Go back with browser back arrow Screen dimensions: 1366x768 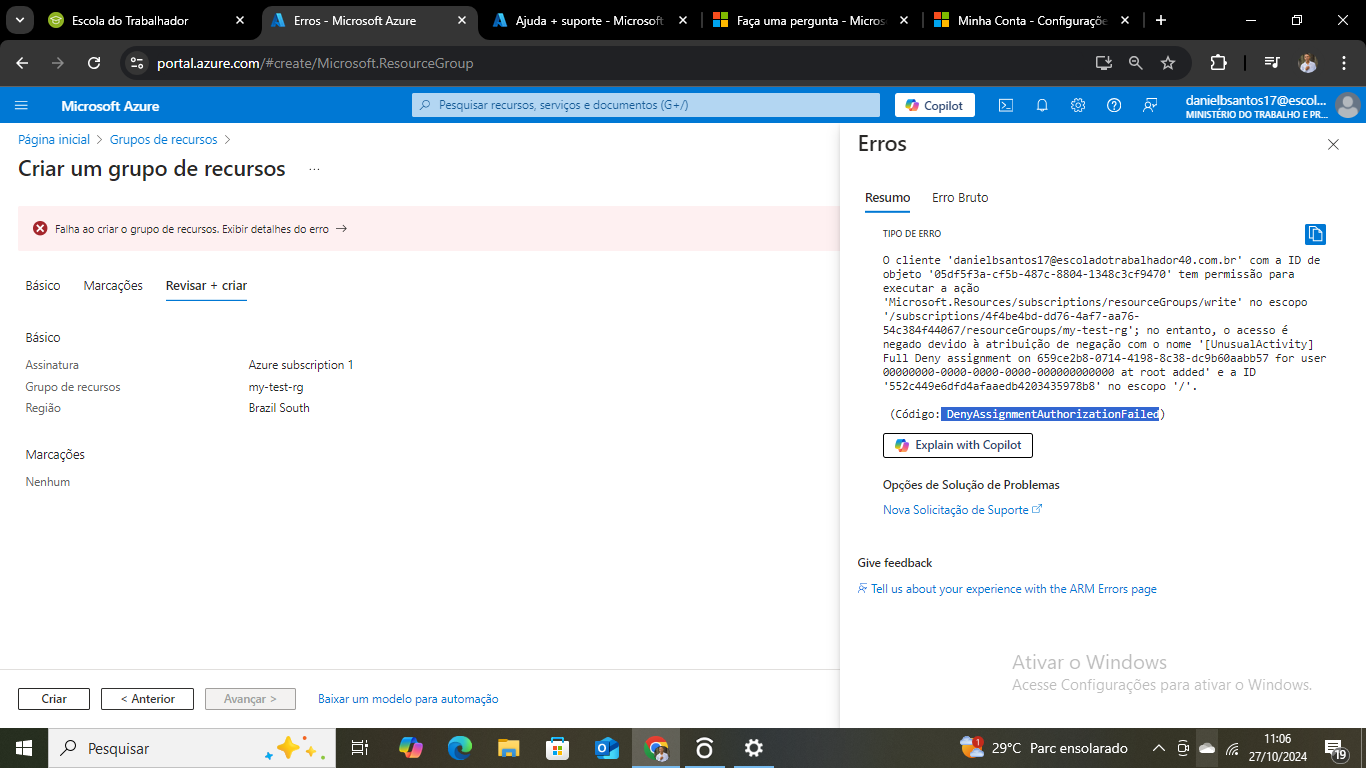(x=22, y=63)
